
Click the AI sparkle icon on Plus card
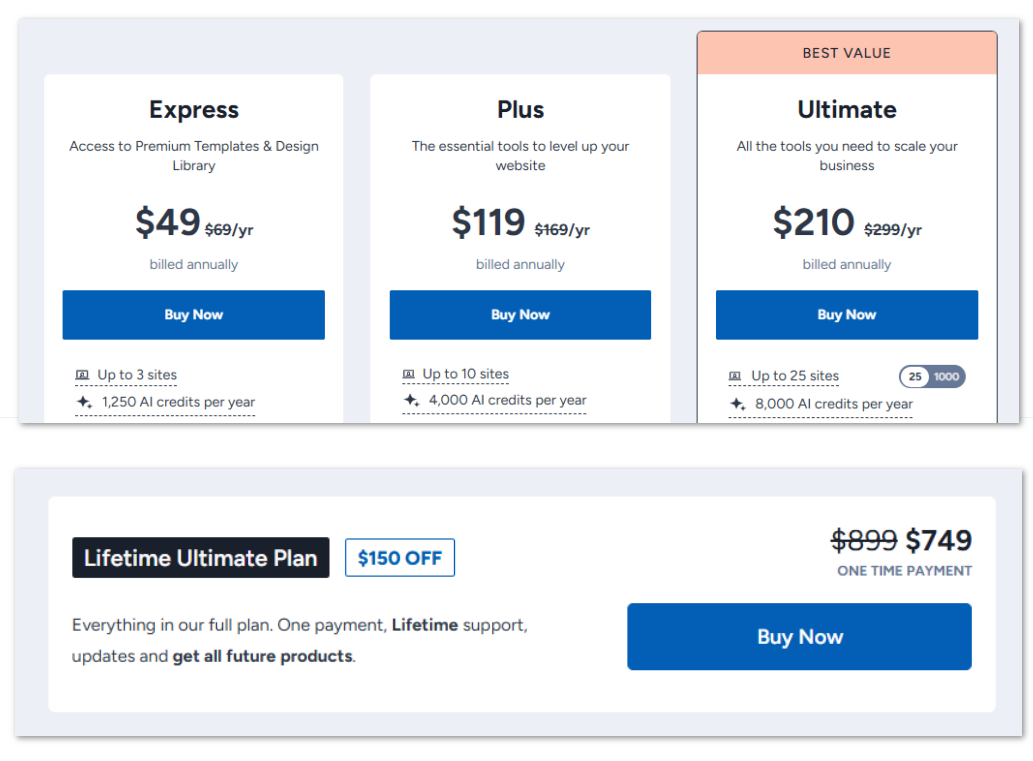(x=411, y=402)
